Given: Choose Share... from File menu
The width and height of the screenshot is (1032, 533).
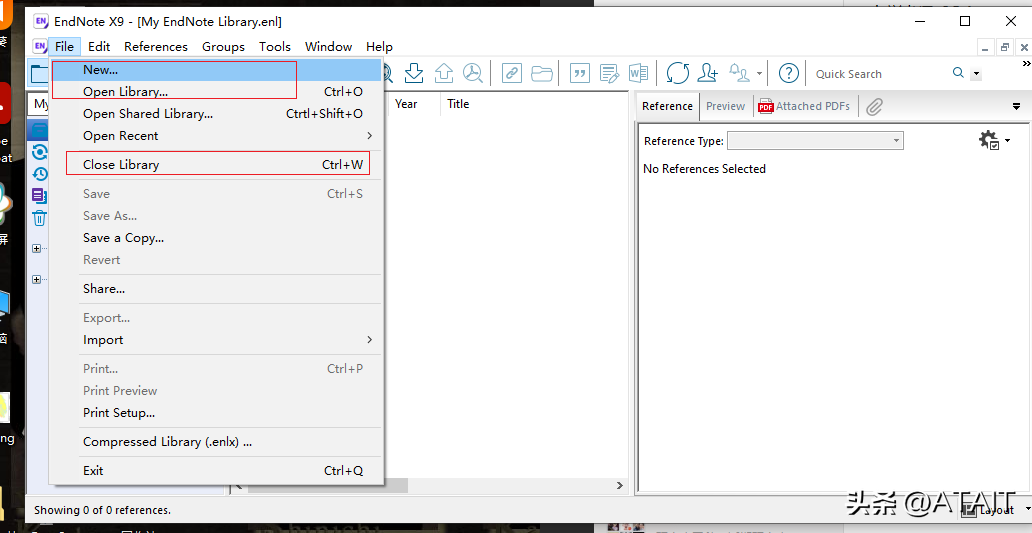Looking at the screenshot, I should [x=217, y=289].
